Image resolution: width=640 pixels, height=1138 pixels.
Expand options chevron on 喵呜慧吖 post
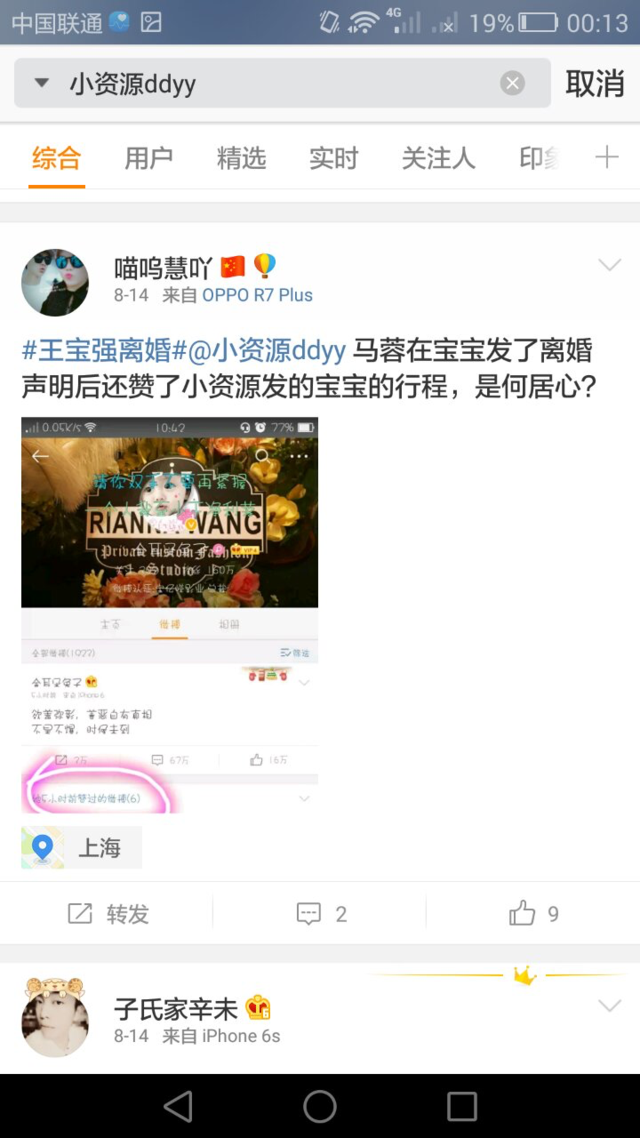tap(610, 265)
